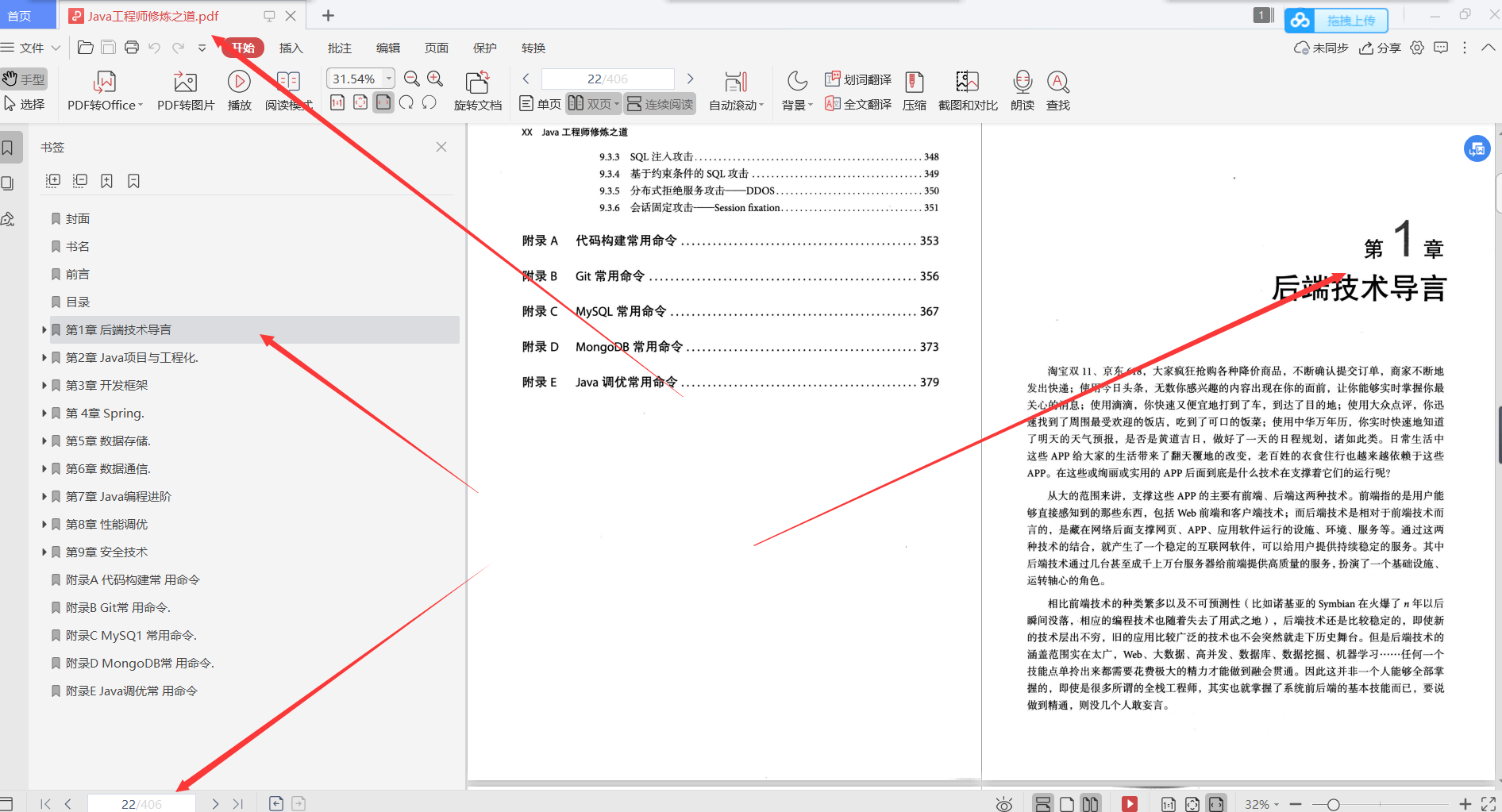
Task: Zoom out with the minus magnifier
Action: (x=412, y=79)
